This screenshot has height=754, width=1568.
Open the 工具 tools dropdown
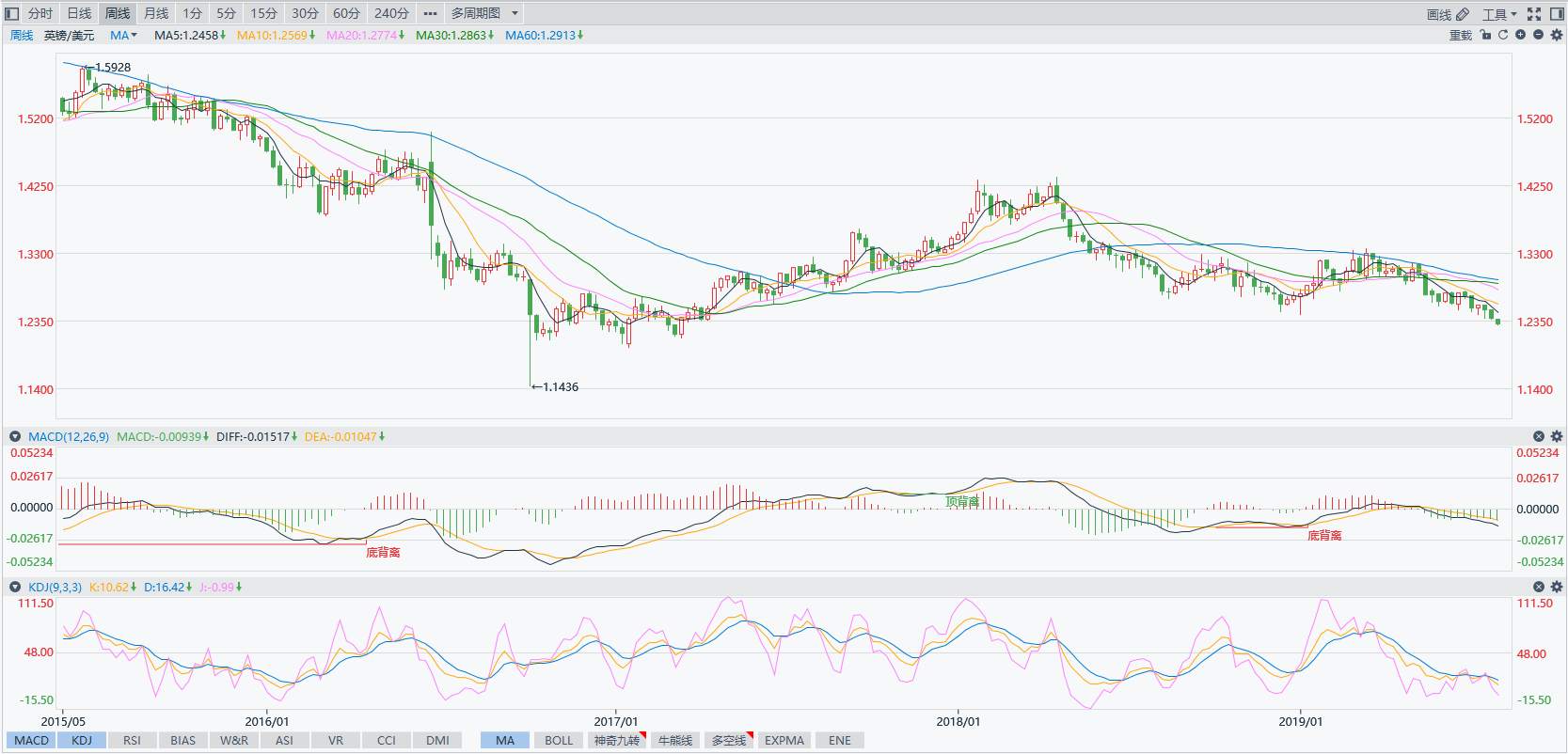coord(1498,14)
